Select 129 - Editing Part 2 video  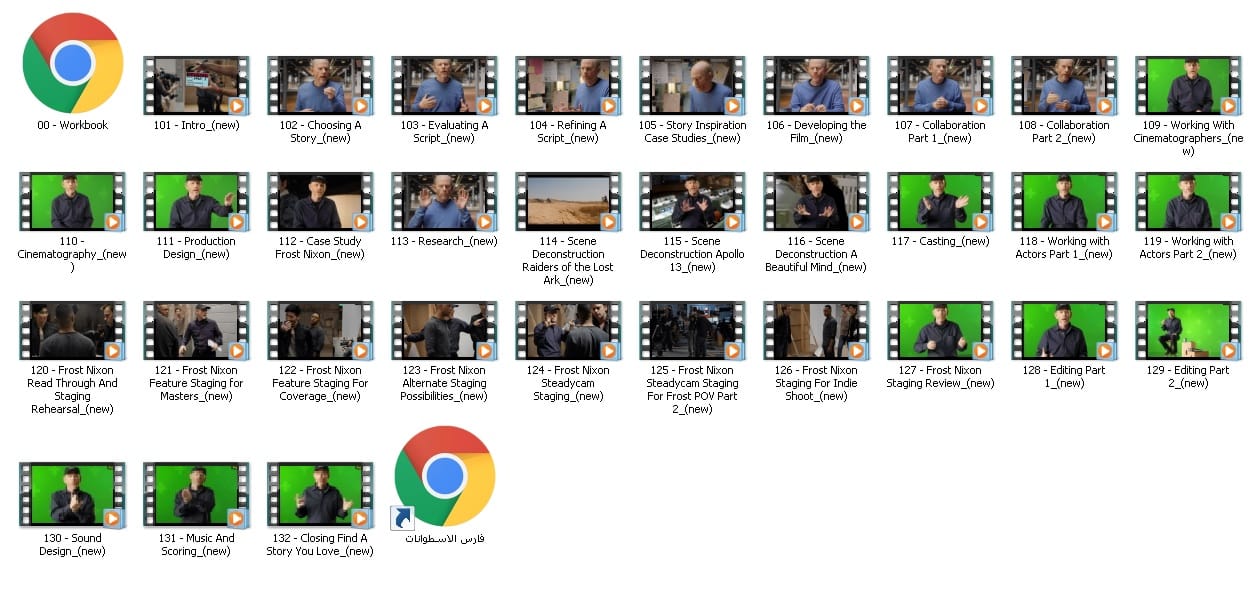(1188, 330)
